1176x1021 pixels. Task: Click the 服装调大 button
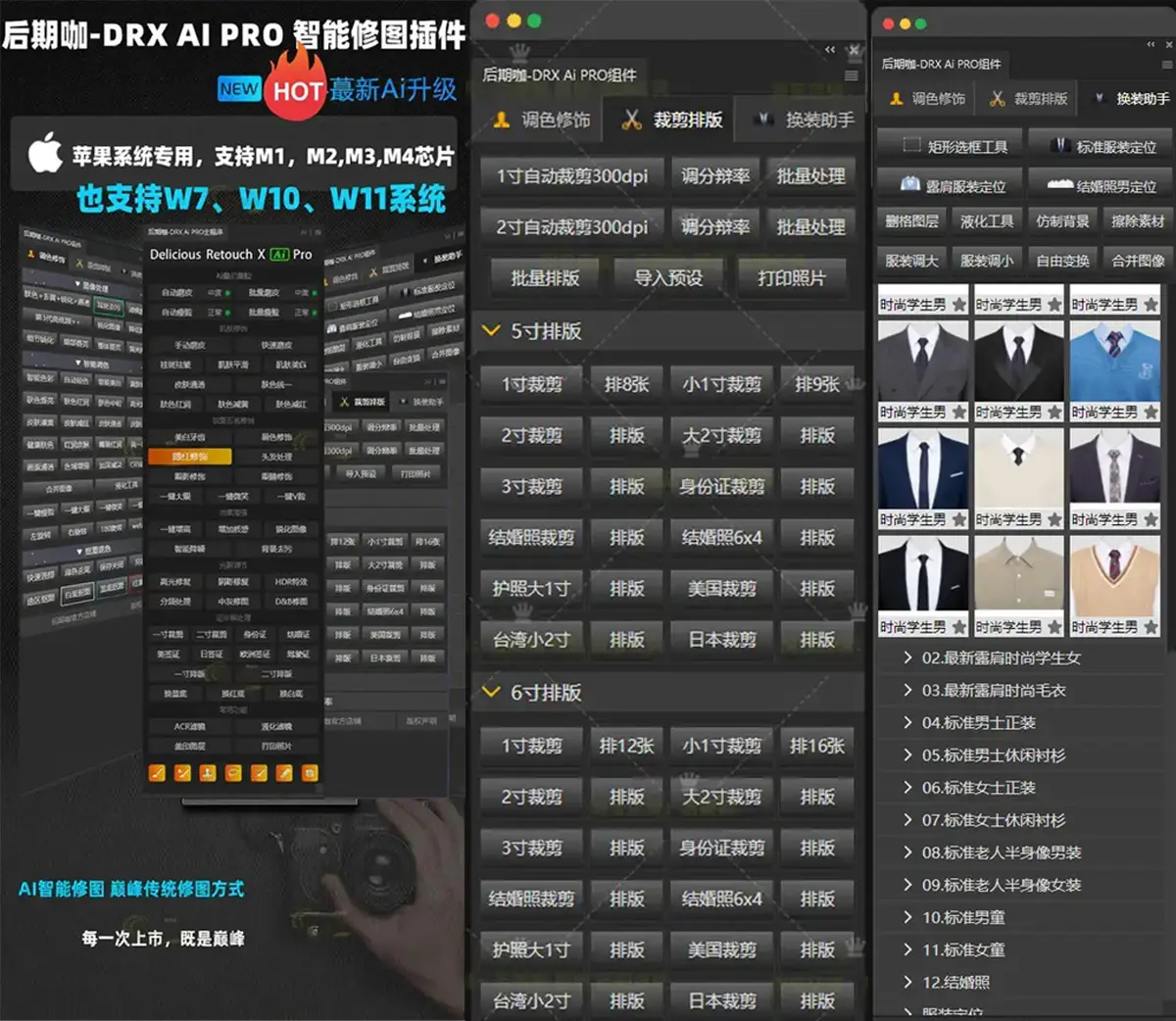point(911,261)
